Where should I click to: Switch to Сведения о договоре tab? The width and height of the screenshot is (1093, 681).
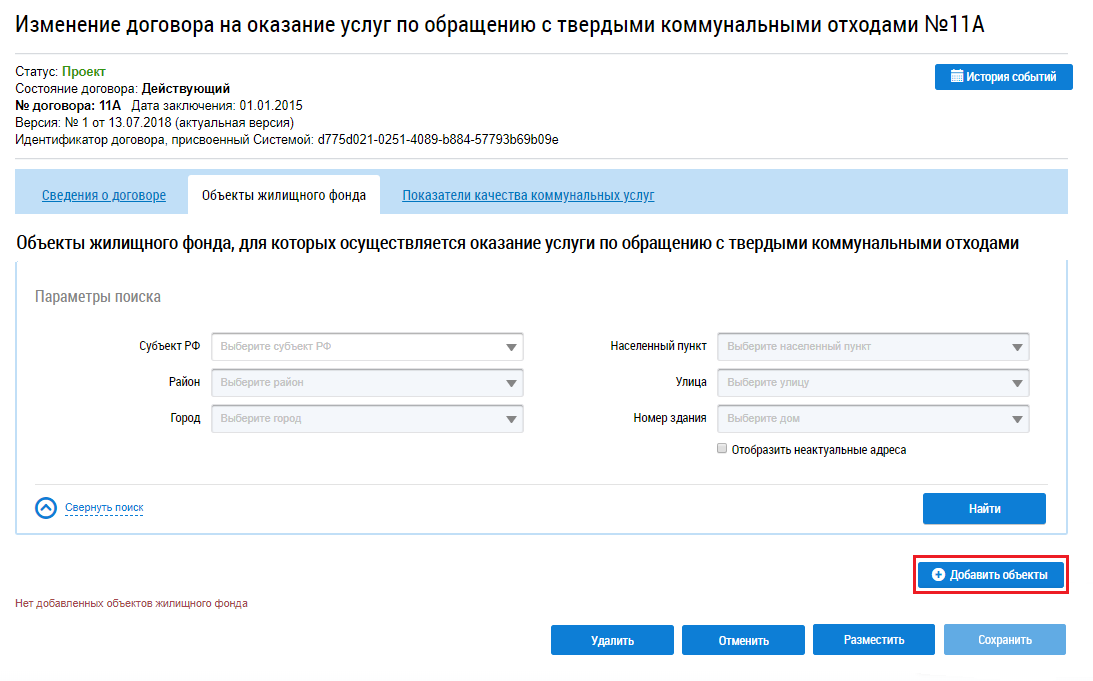click(104, 196)
